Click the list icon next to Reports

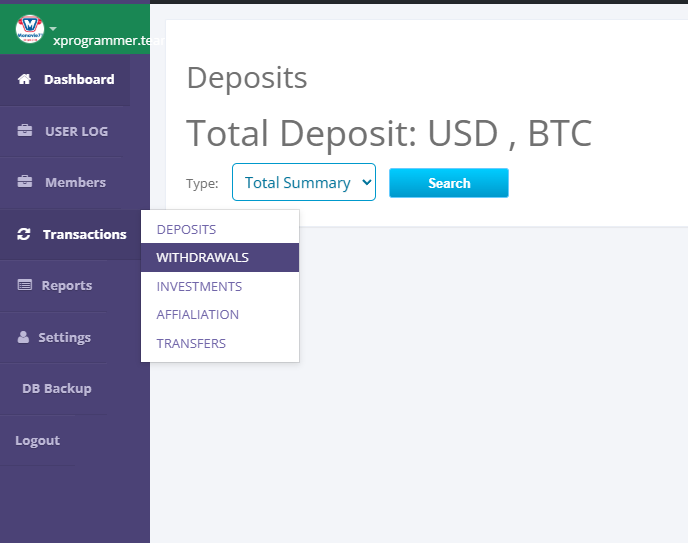[x=24, y=286]
